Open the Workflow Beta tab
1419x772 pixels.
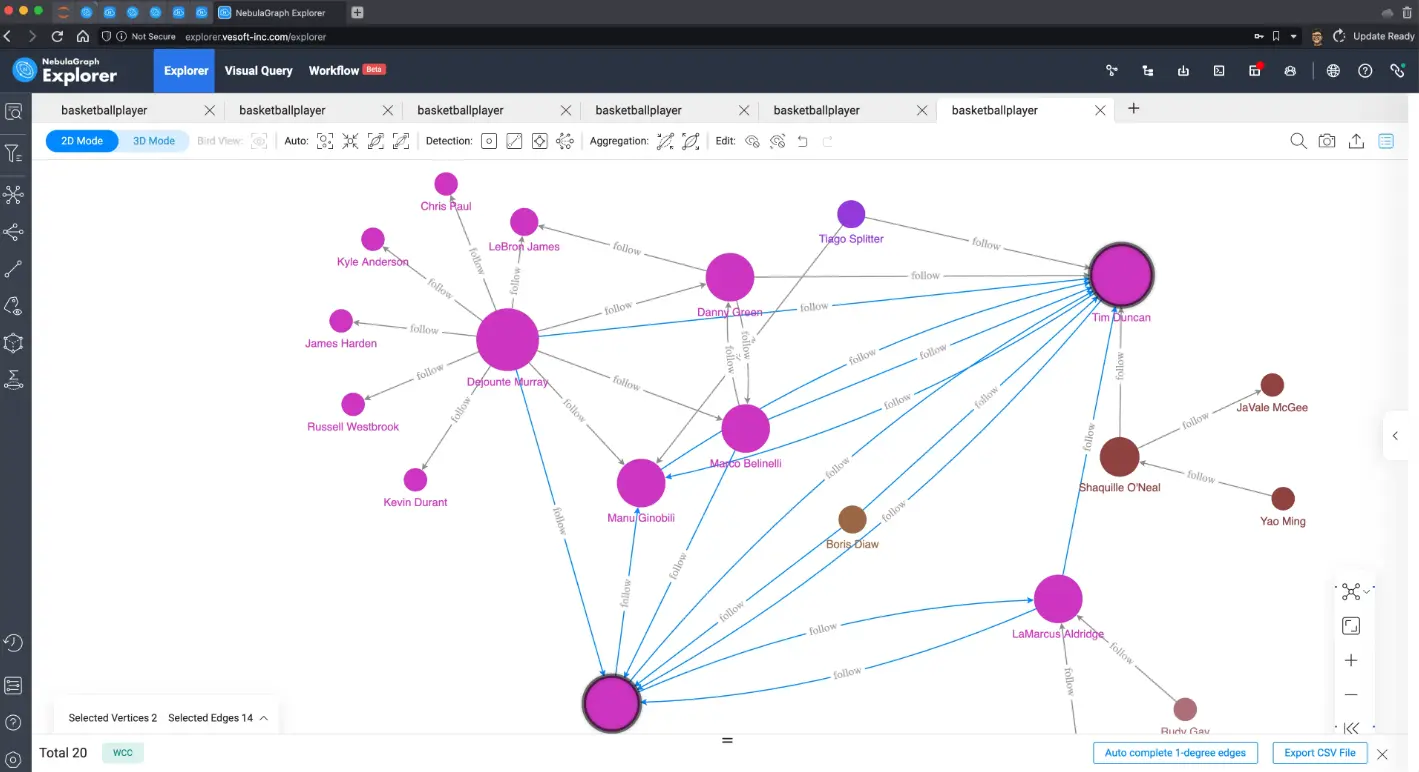346,71
